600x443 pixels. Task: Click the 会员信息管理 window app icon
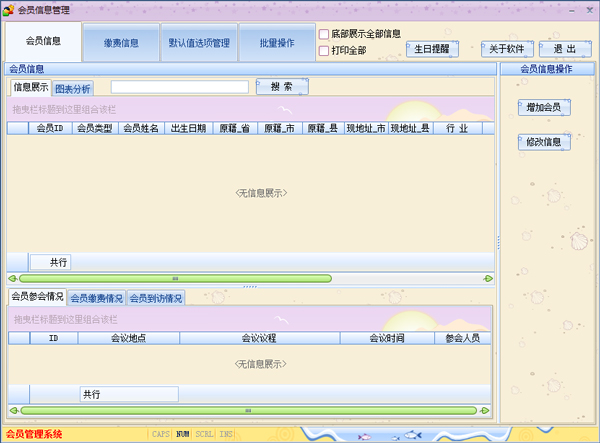pos(8,10)
